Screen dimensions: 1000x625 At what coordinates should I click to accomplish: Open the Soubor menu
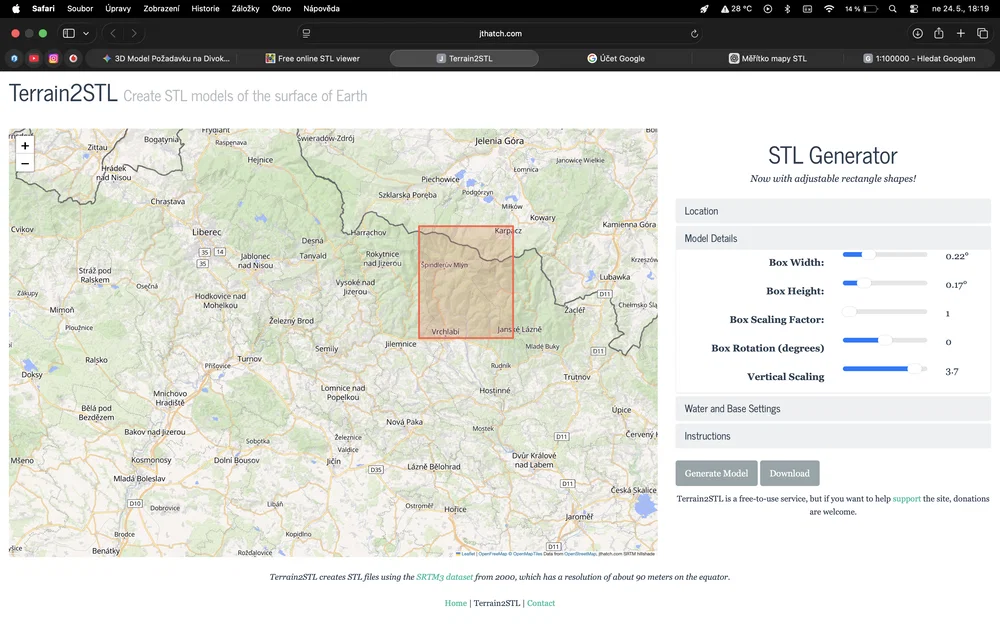click(x=80, y=8)
